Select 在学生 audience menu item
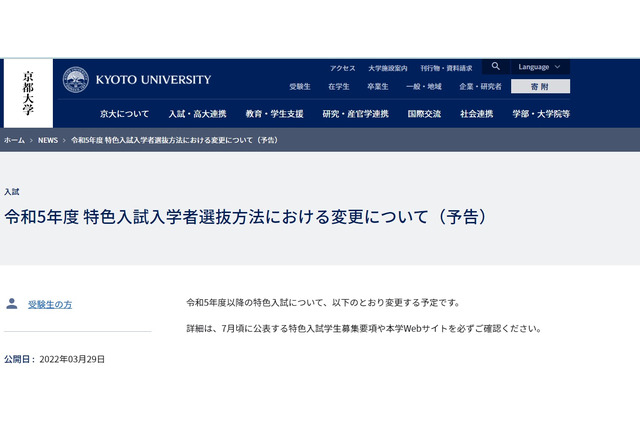 coord(339,87)
